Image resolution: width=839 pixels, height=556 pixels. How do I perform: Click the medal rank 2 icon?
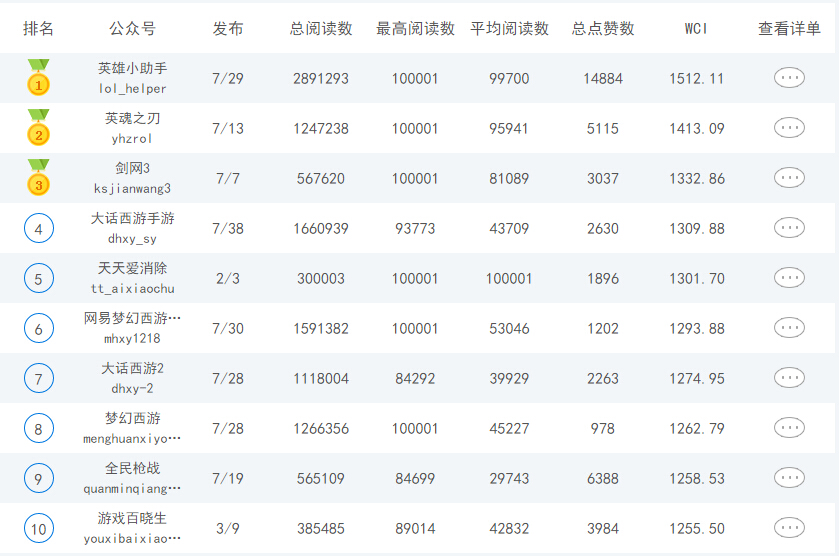pos(39,127)
